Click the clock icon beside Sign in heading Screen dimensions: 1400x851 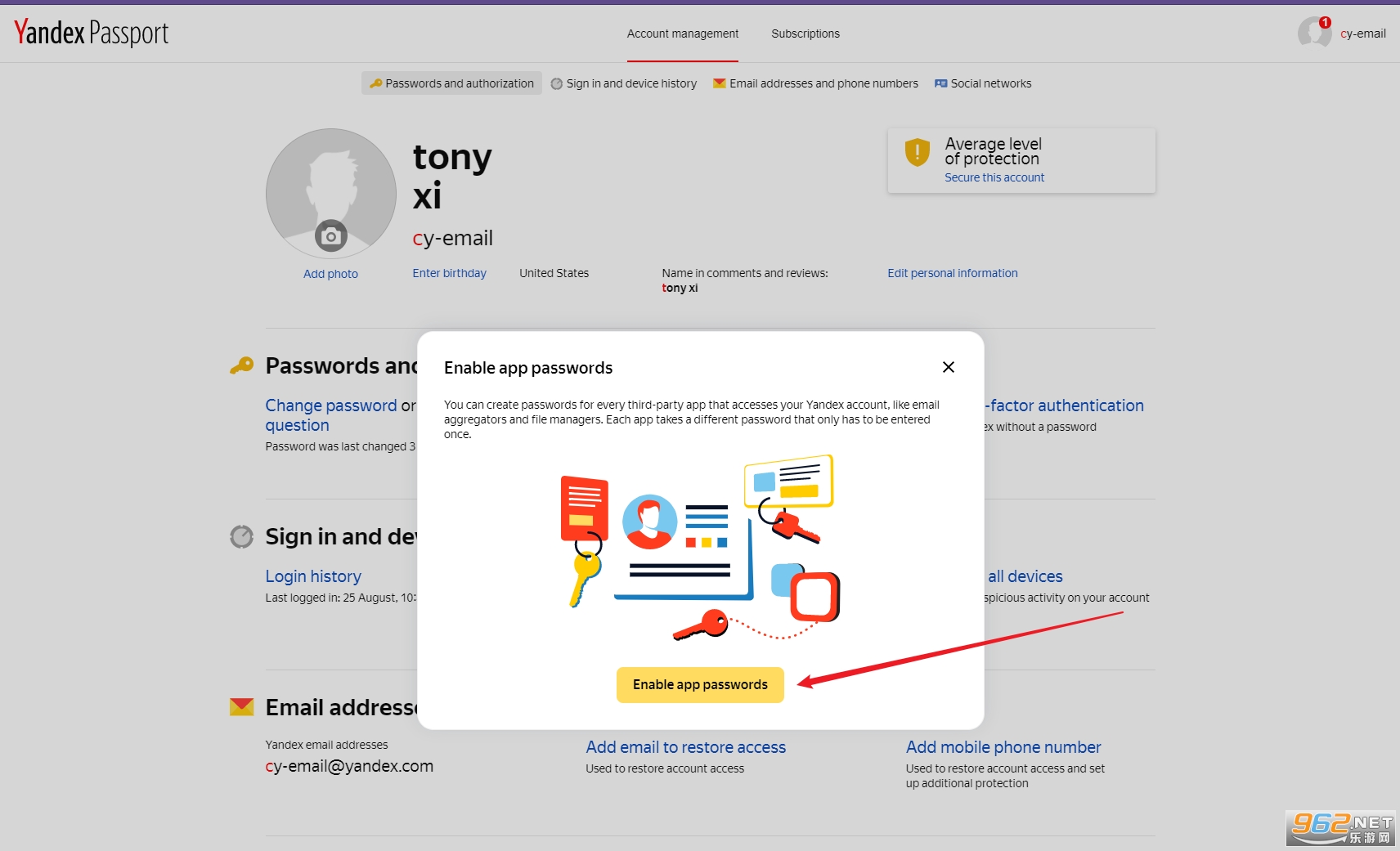241,536
